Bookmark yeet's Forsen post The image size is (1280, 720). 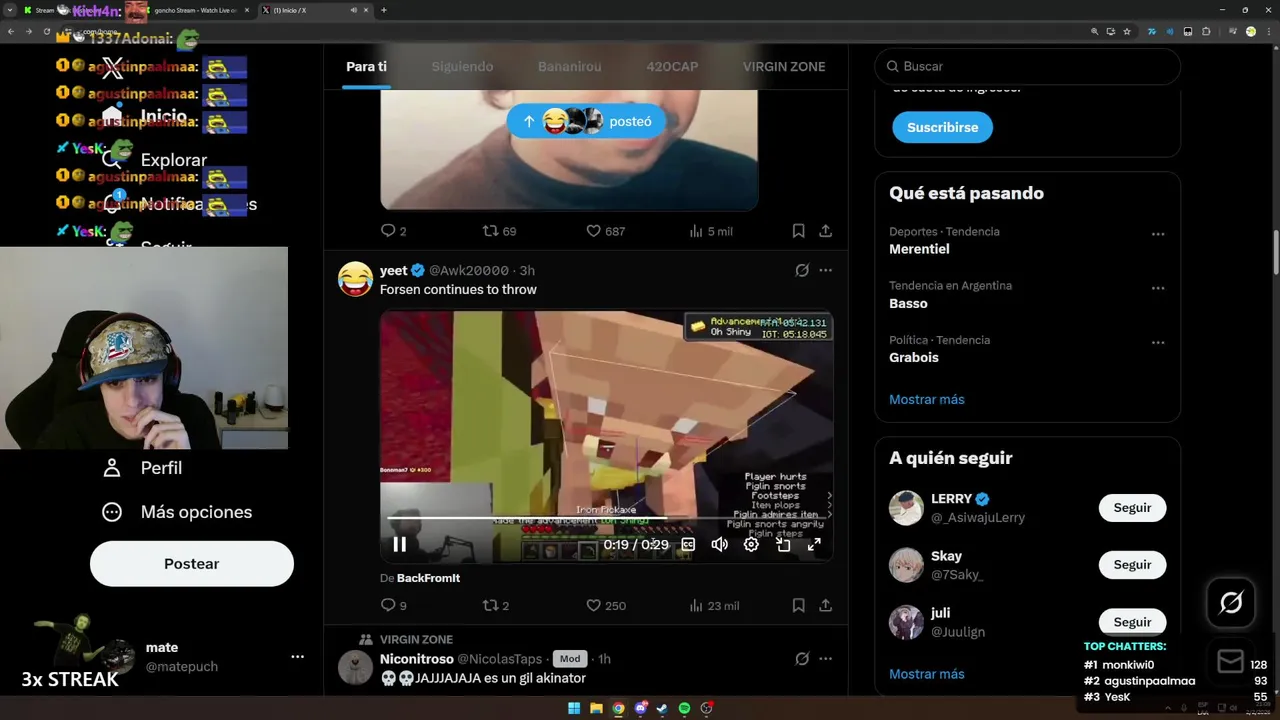[798, 605]
